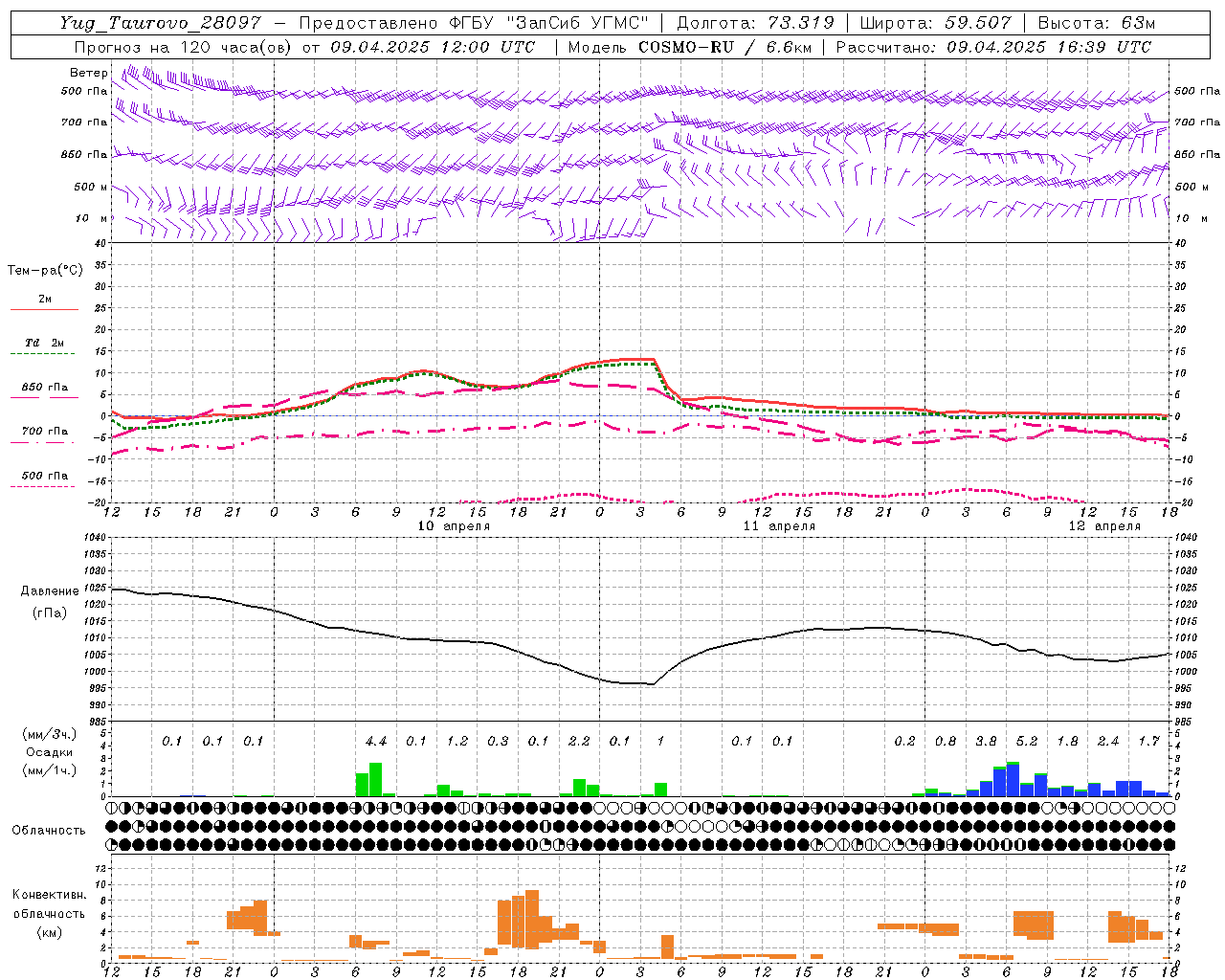The height and width of the screenshot is (980, 1225).
Task: Click the 1.2 precipitation total
Action: 457,742
